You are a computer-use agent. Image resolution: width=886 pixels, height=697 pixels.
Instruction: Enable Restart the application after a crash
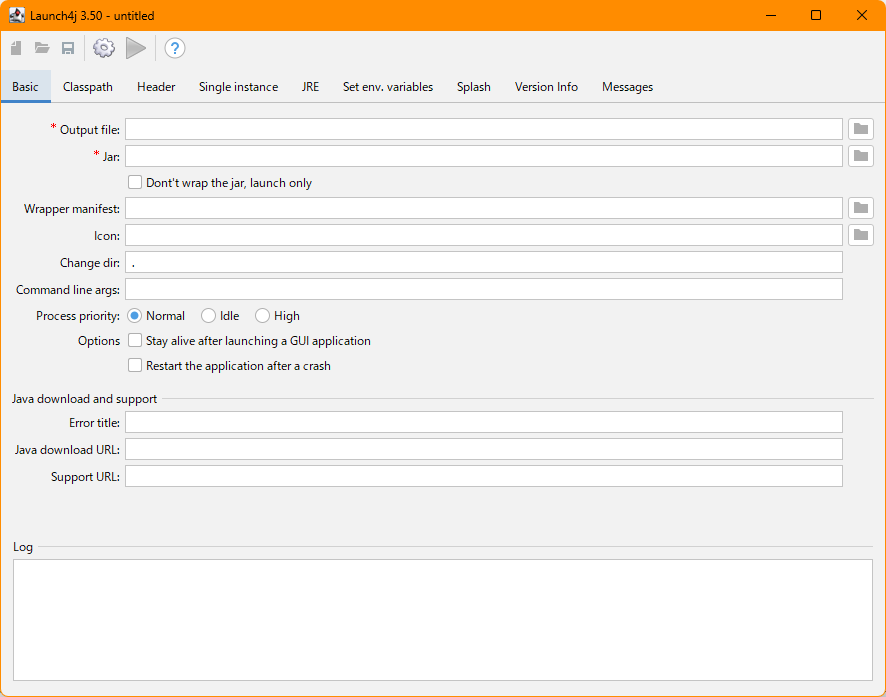pos(134,365)
